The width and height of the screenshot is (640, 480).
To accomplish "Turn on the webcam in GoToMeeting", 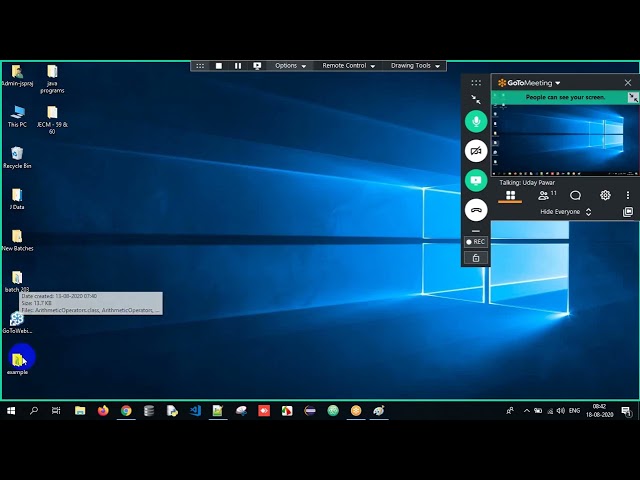I will [476, 151].
